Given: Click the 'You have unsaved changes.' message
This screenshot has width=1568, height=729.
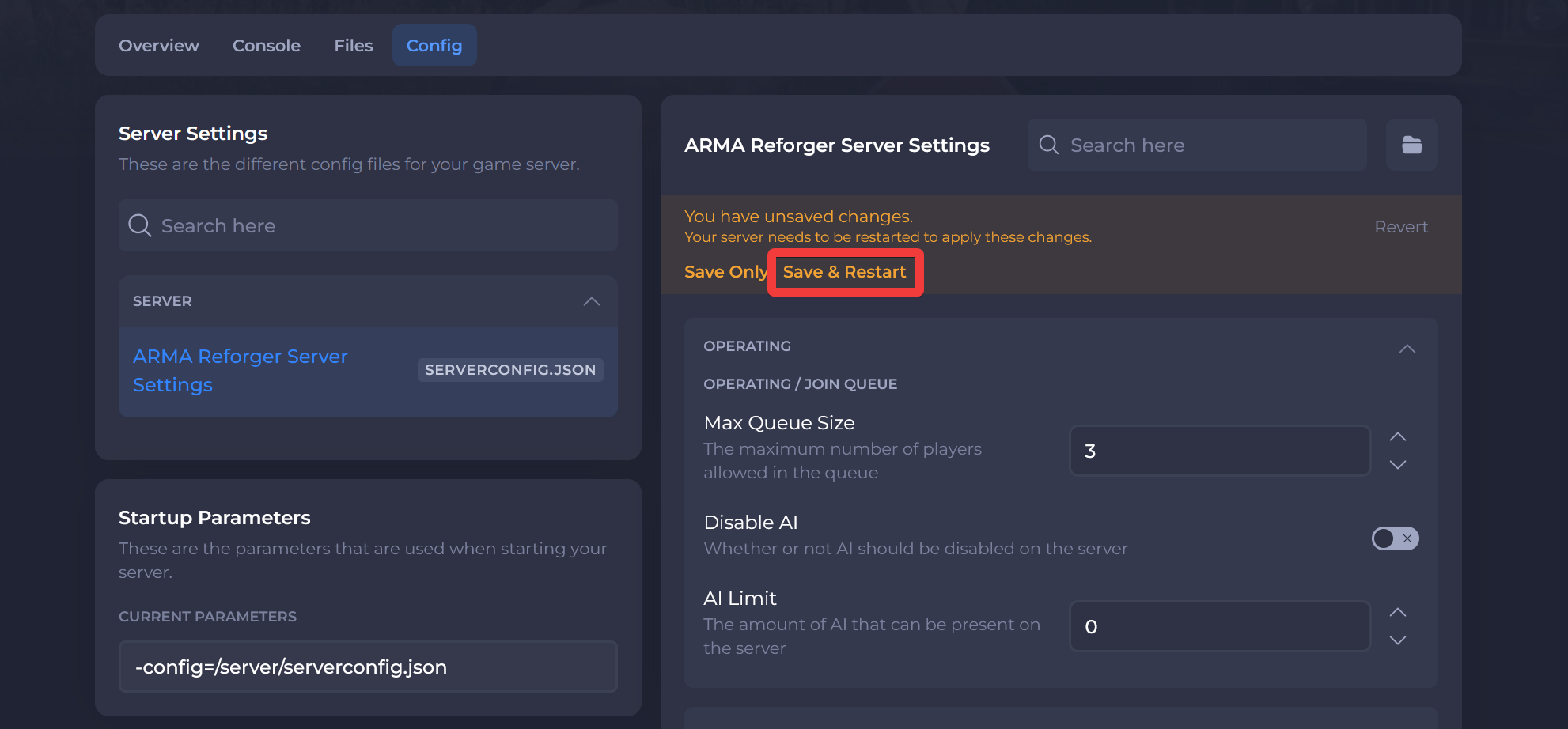Looking at the screenshot, I should click(799, 216).
